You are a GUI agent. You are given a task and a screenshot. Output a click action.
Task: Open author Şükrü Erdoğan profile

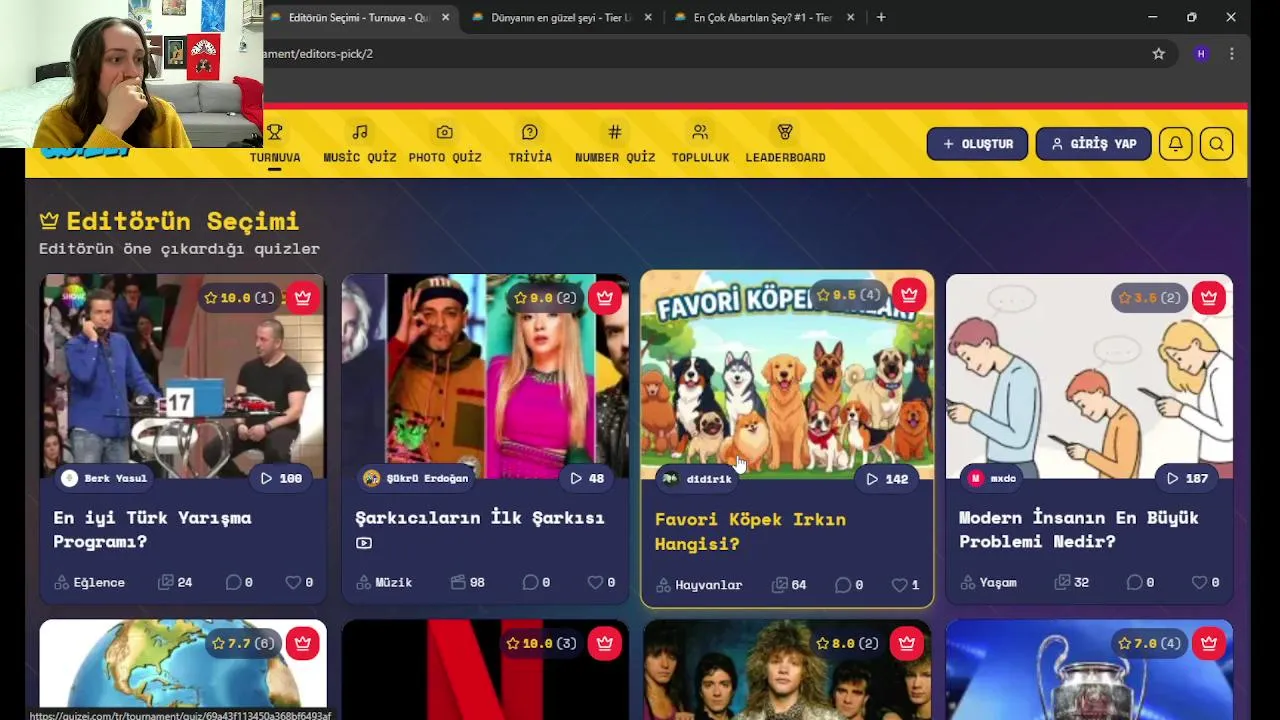pos(416,478)
